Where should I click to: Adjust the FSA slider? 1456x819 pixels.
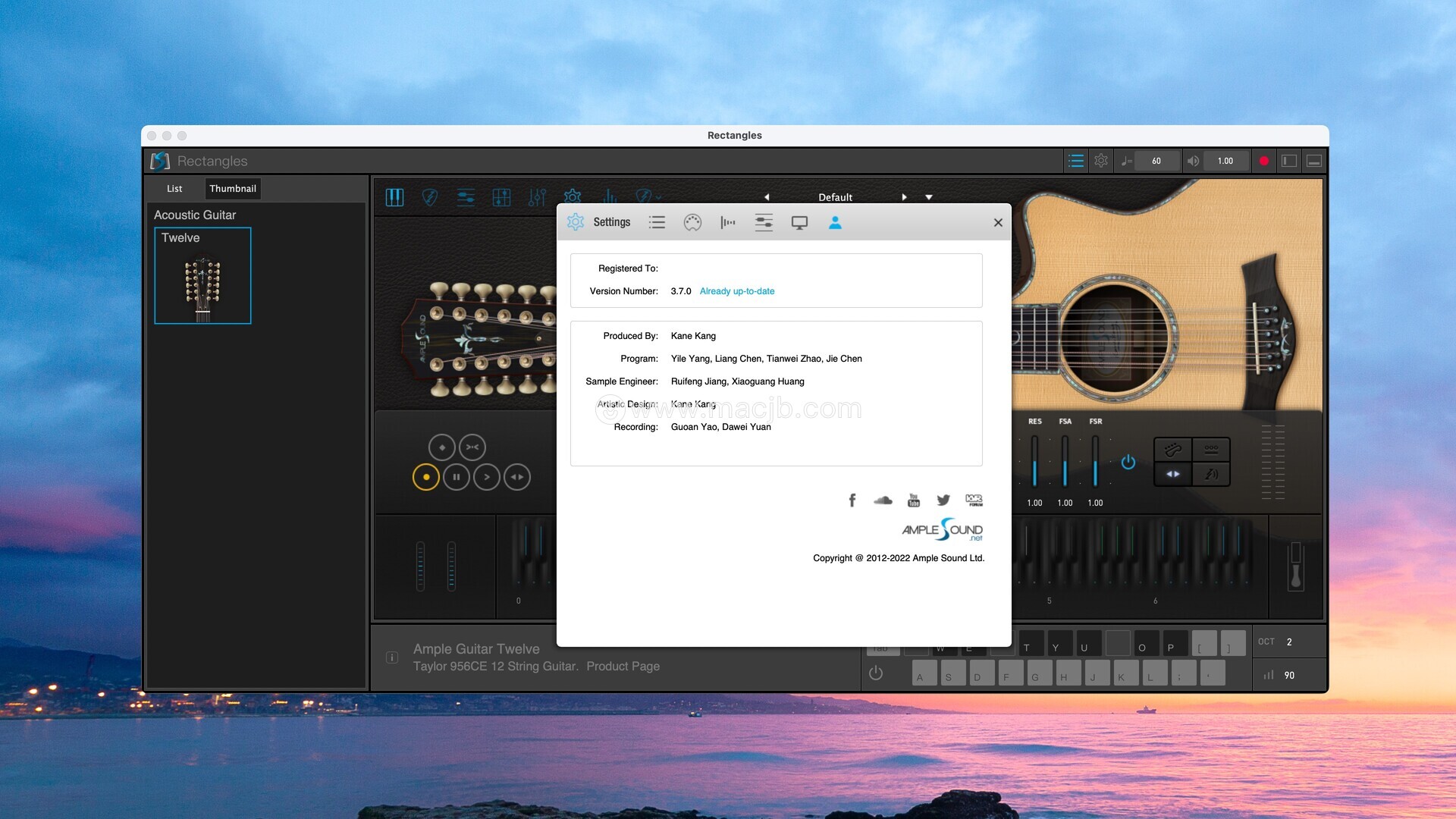click(1065, 461)
